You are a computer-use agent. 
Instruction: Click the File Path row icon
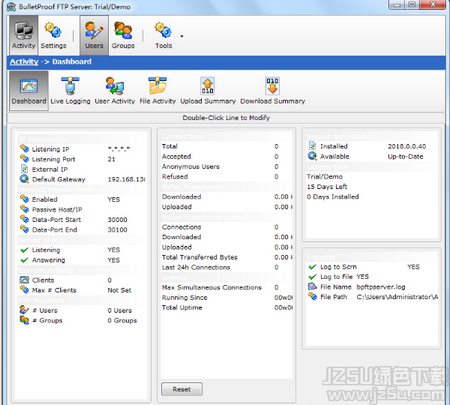pyautogui.click(x=312, y=296)
